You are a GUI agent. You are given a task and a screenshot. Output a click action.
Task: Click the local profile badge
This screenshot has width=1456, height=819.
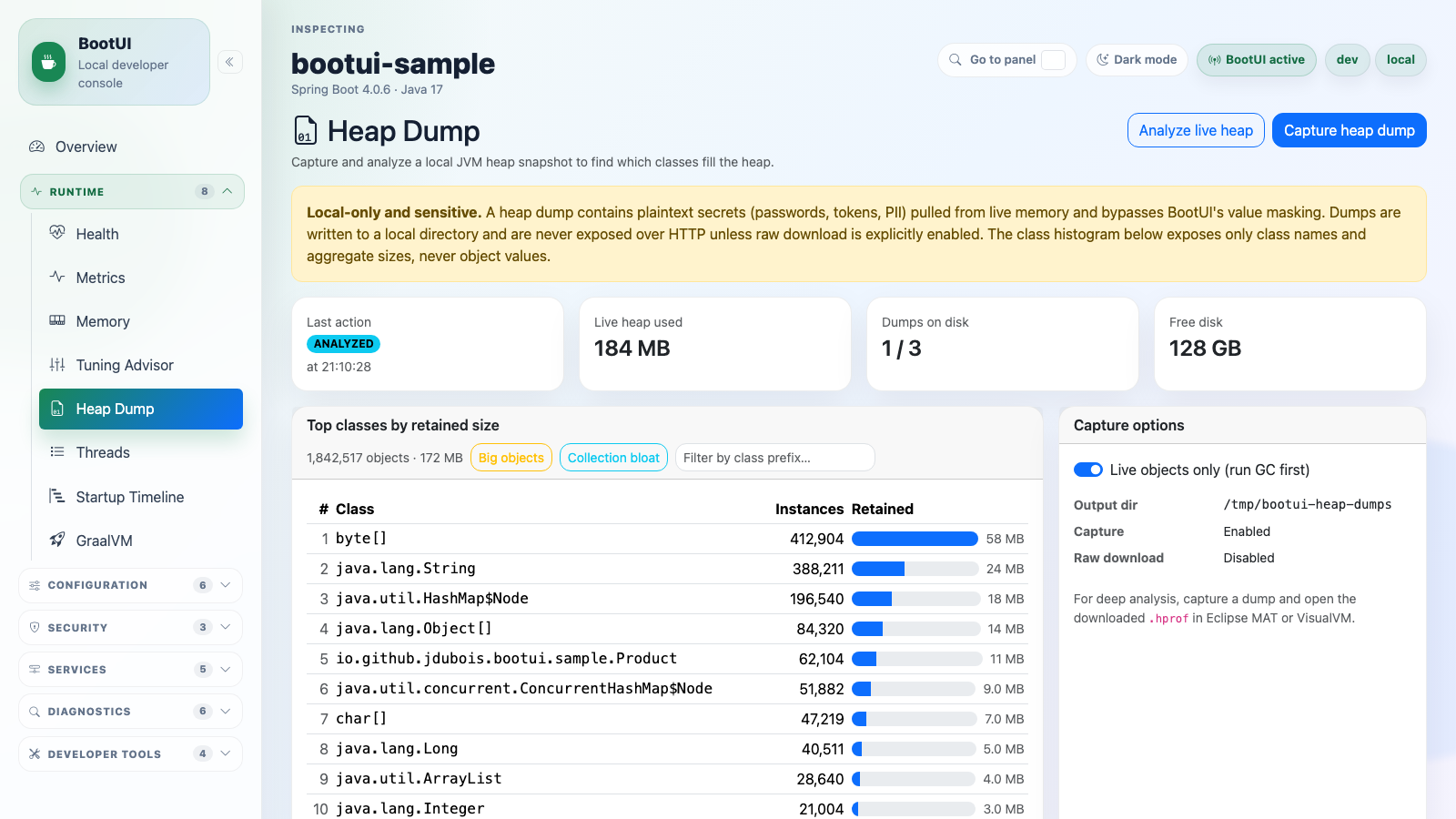click(1400, 60)
